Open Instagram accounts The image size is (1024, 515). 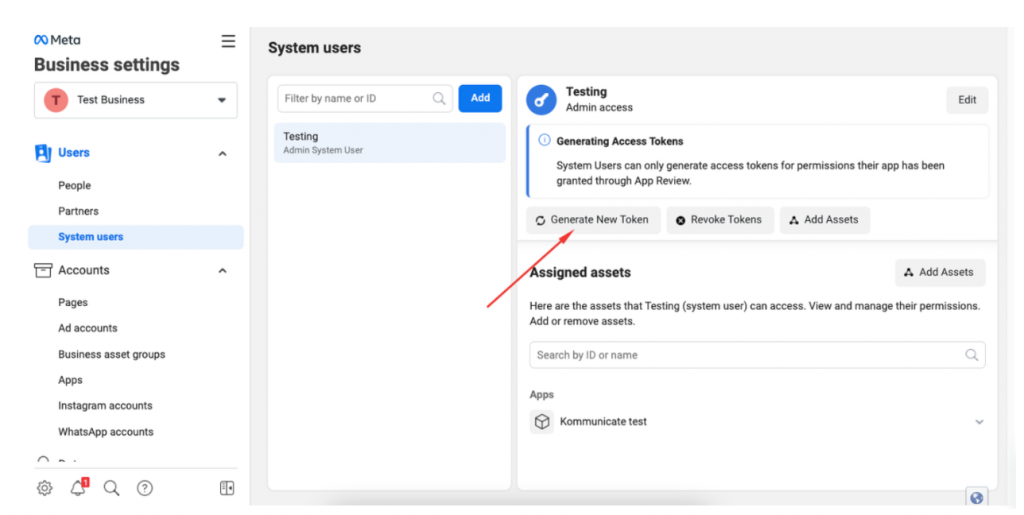click(x=105, y=405)
